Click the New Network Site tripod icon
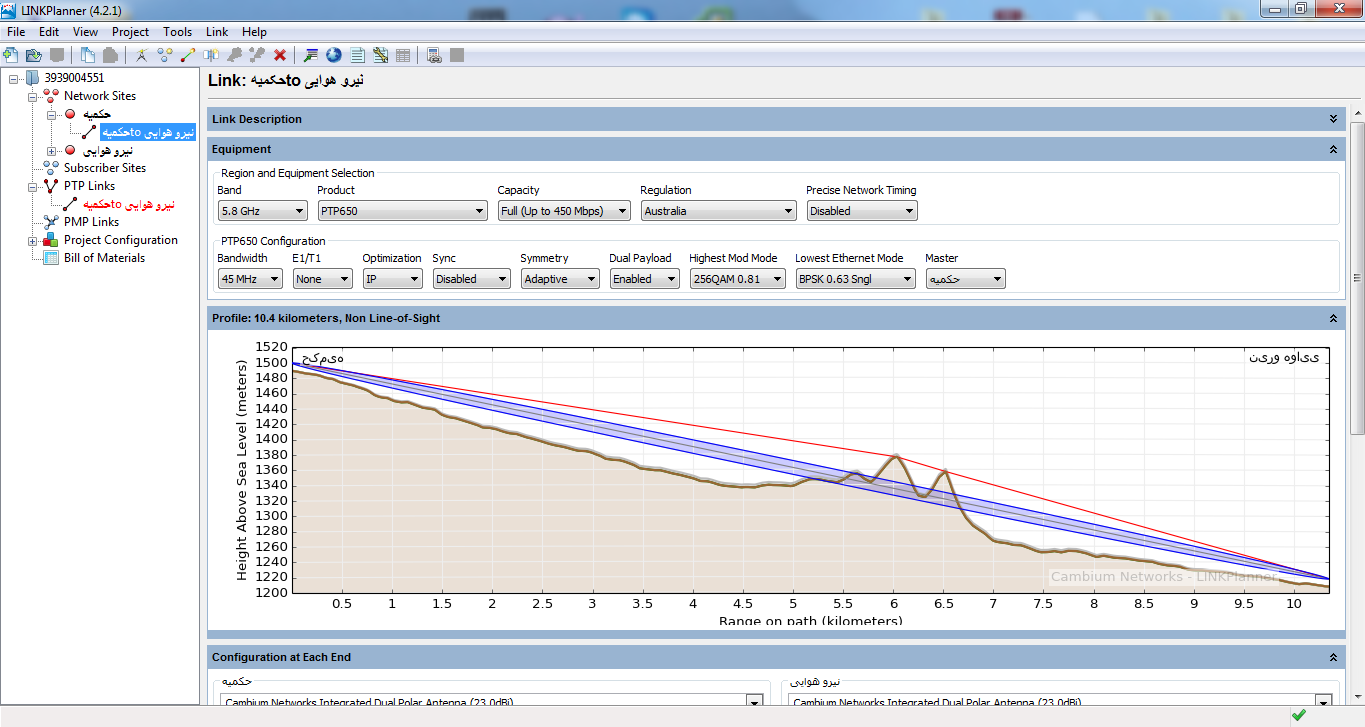This screenshot has width=1365, height=727. point(142,55)
